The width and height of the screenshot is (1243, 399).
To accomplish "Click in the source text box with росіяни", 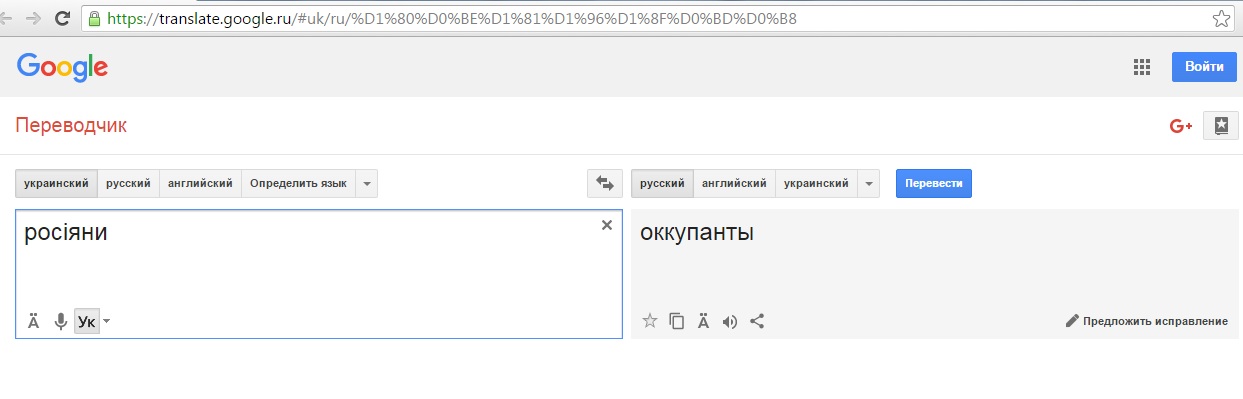I will (318, 273).
